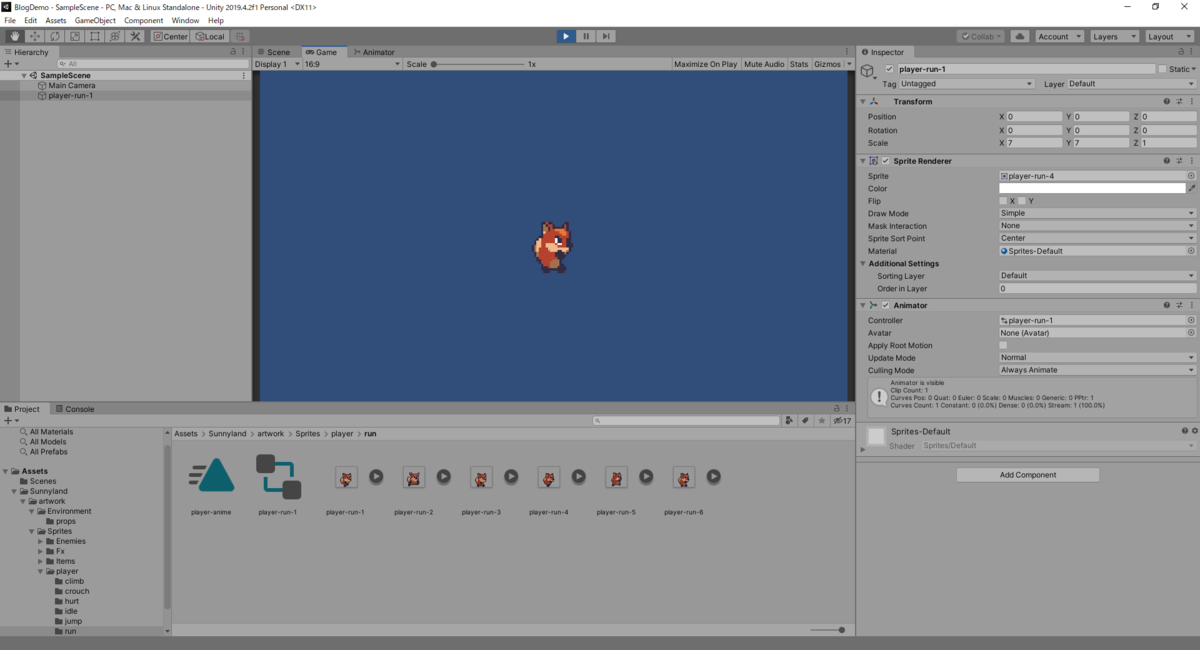Viewport: 1200px width, 650px height.
Task: Switch to the Console tab
Action: tap(75, 409)
